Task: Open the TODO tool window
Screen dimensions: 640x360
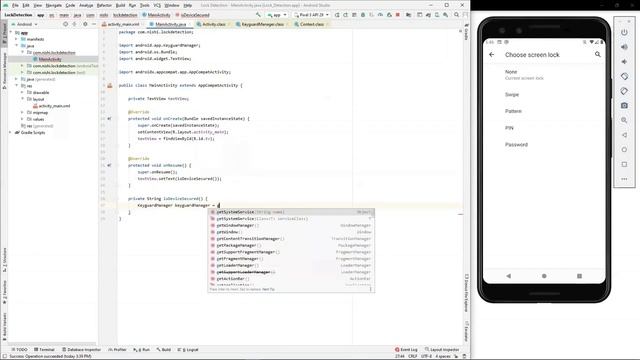Action: (x=20, y=349)
